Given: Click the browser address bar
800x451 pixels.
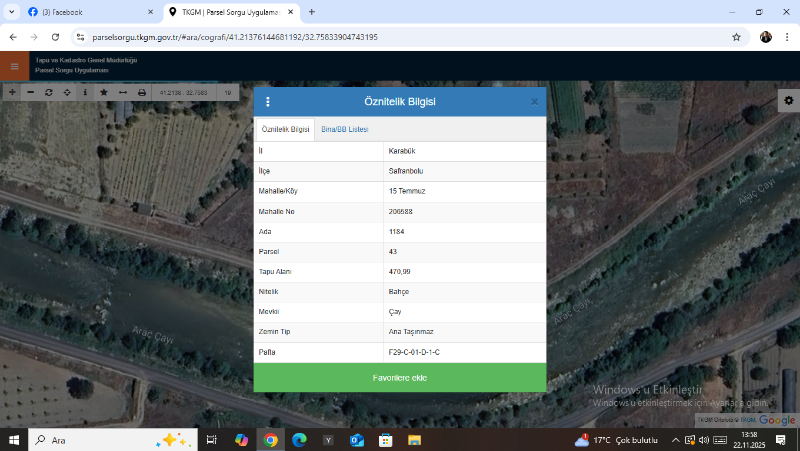Looking at the screenshot, I should tap(400, 37).
